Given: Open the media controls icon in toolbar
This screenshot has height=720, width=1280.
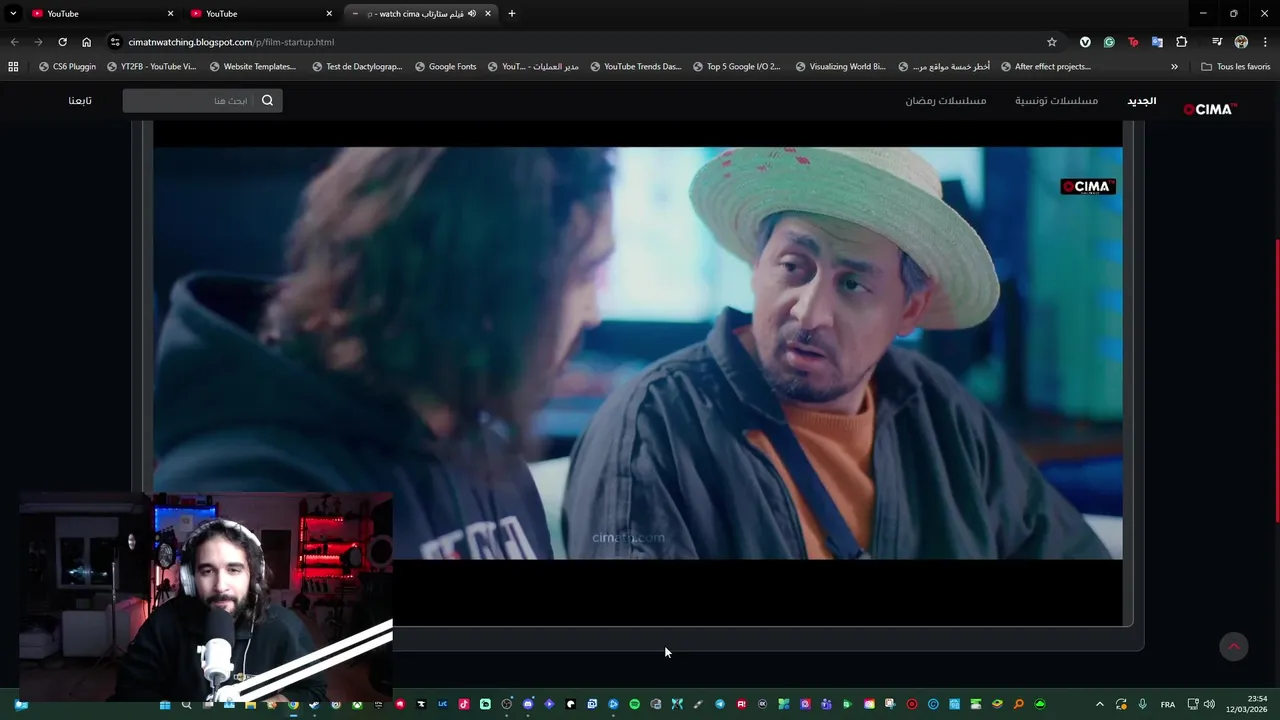Looking at the screenshot, I should point(1217,42).
